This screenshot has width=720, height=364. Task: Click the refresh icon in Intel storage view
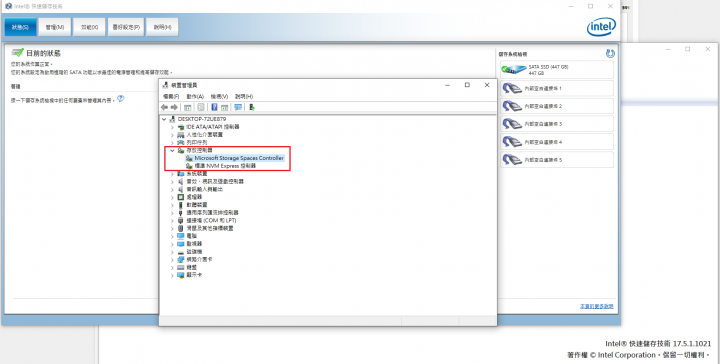click(x=610, y=54)
